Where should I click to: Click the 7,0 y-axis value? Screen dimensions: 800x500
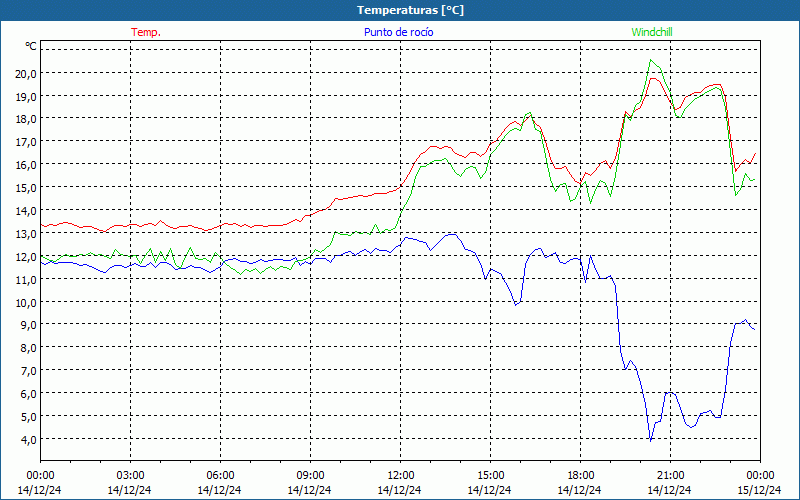pyautogui.click(x=28, y=371)
